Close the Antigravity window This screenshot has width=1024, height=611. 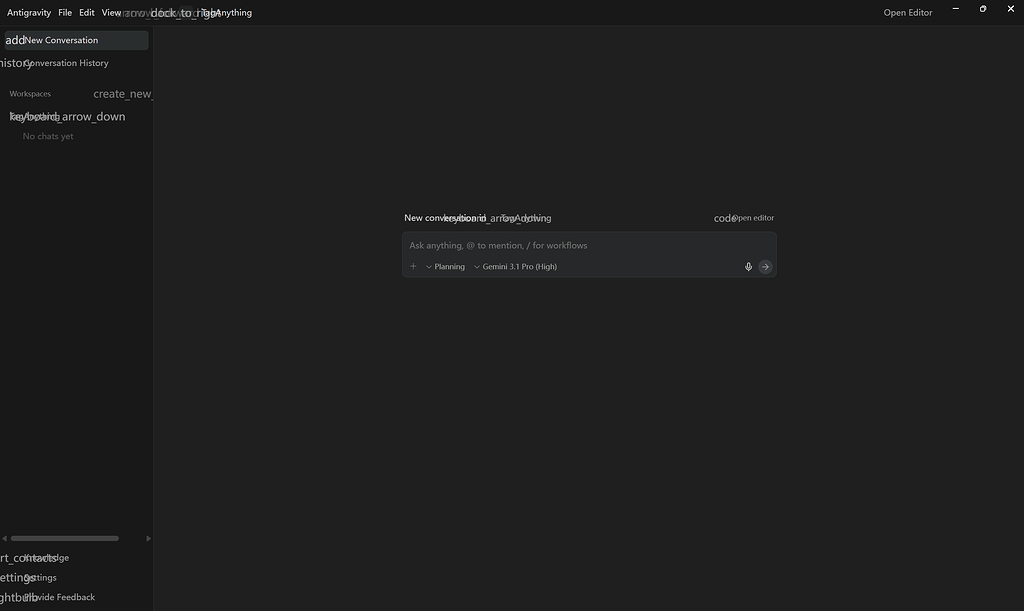point(1010,9)
